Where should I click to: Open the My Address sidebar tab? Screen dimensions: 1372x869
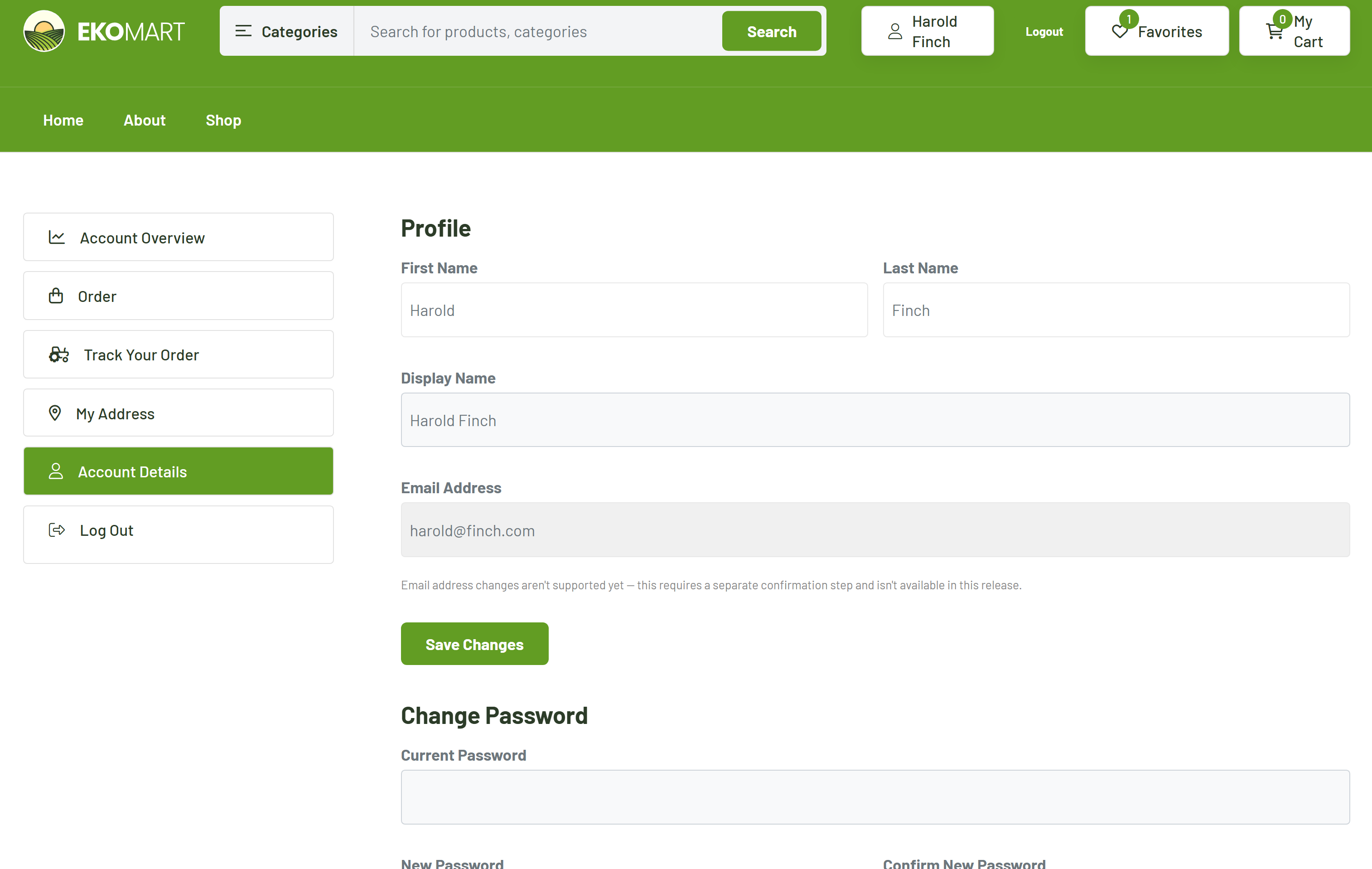[x=179, y=413]
